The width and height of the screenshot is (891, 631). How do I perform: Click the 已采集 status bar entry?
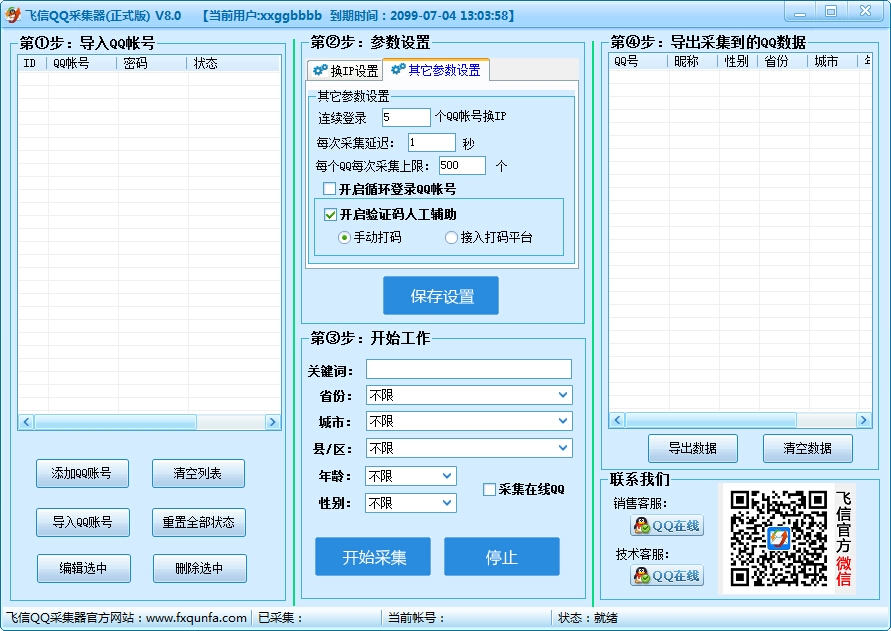pyautogui.click(x=281, y=618)
